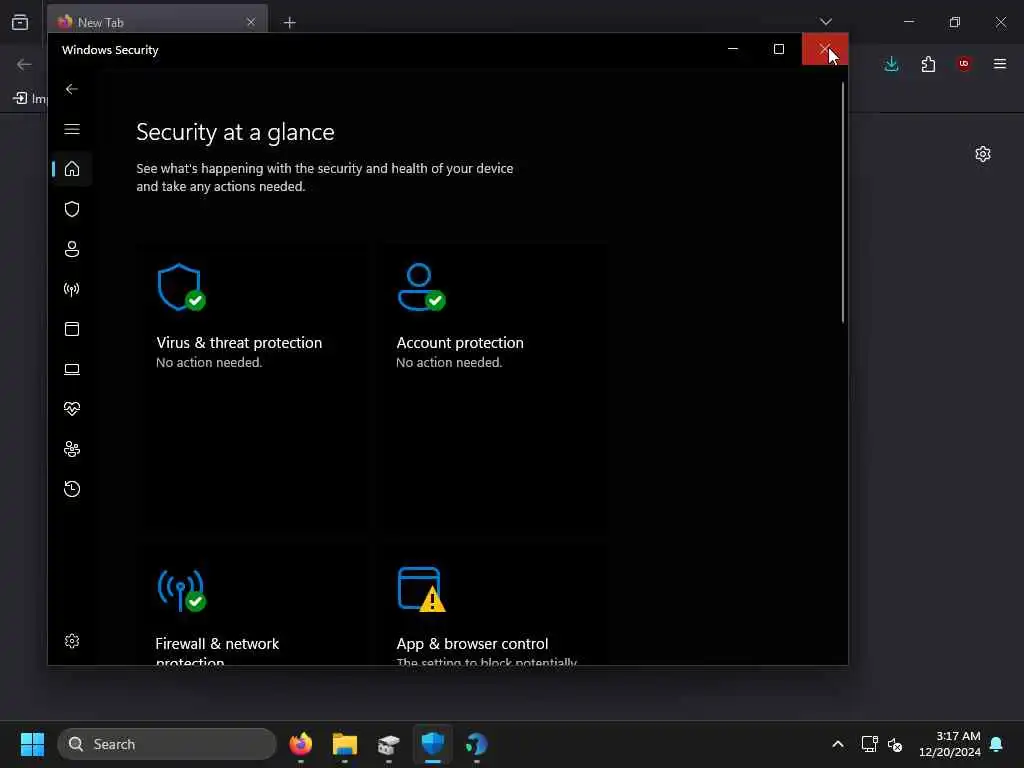
Task: Open the Windows Security hamburger menu
Action: pos(72,129)
